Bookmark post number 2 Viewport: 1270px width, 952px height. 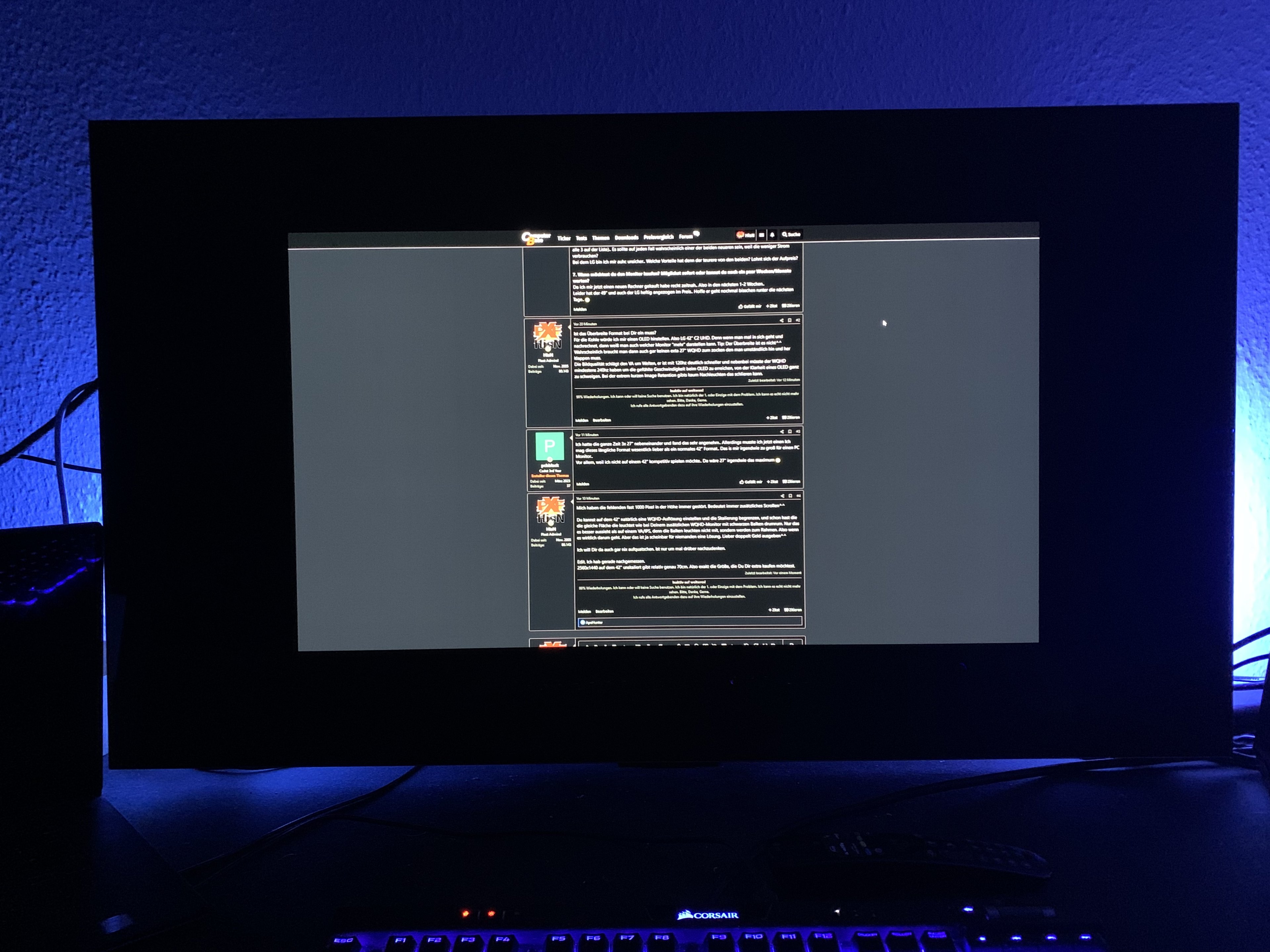click(x=789, y=320)
